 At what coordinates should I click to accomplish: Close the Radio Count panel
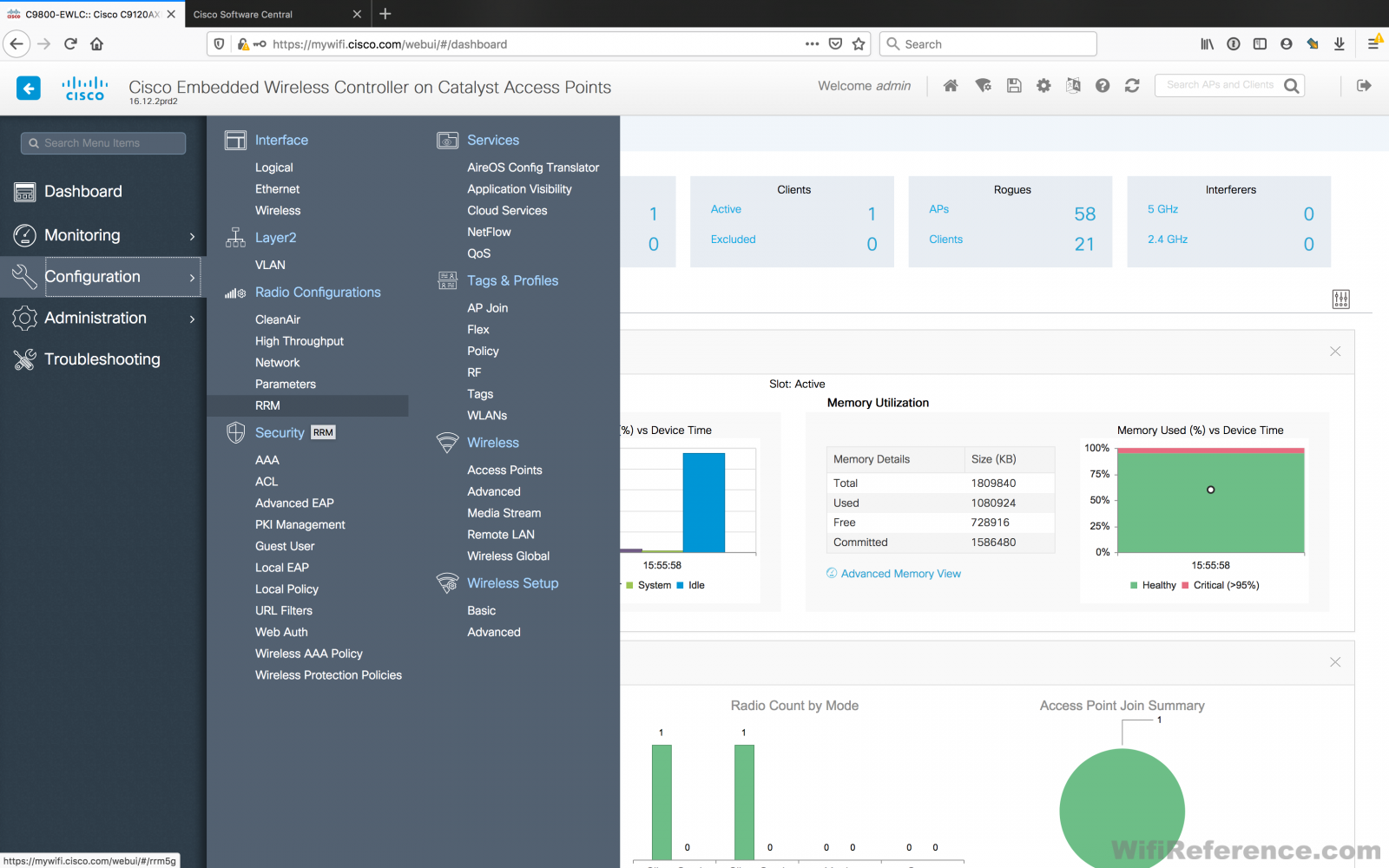1335,662
